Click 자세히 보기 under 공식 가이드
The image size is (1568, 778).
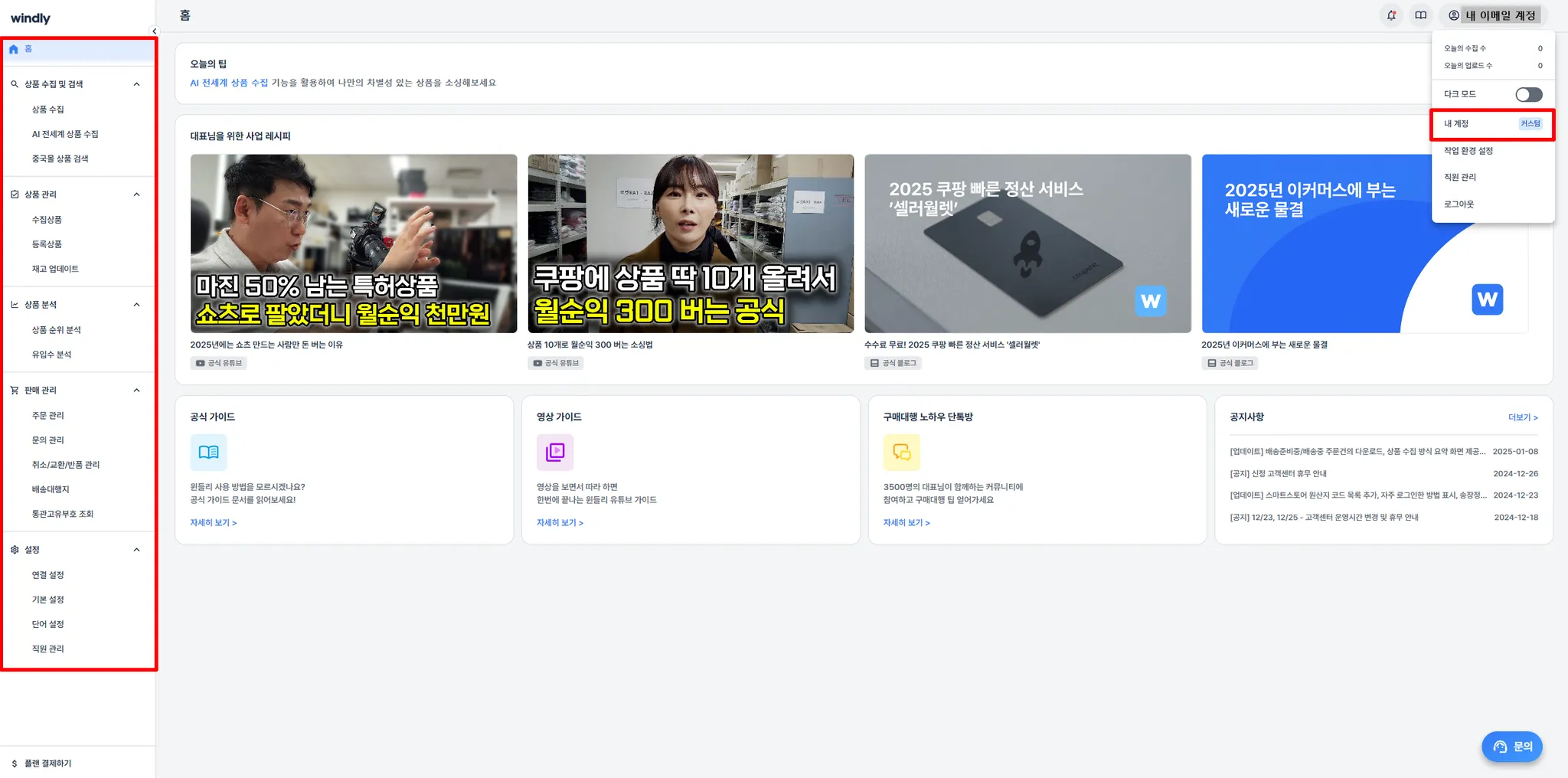click(214, 523)
